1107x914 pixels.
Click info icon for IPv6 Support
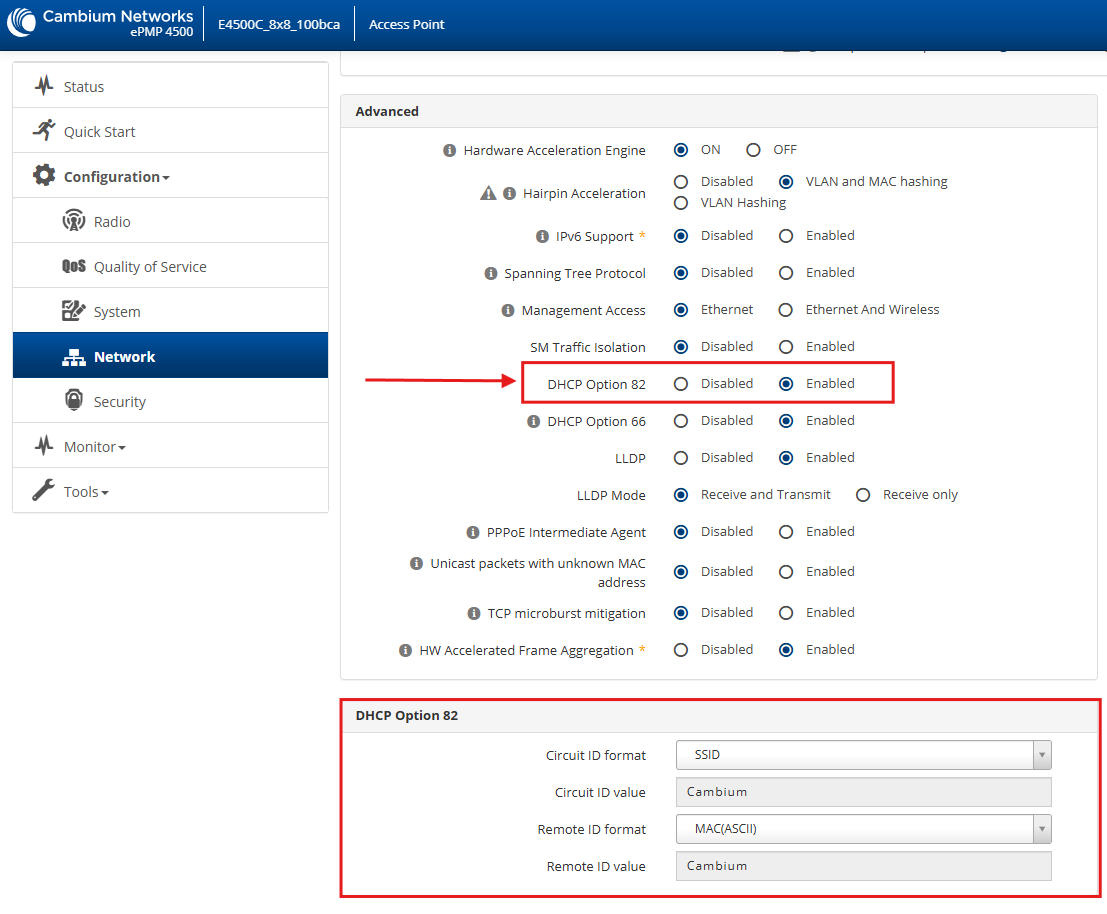542,236
